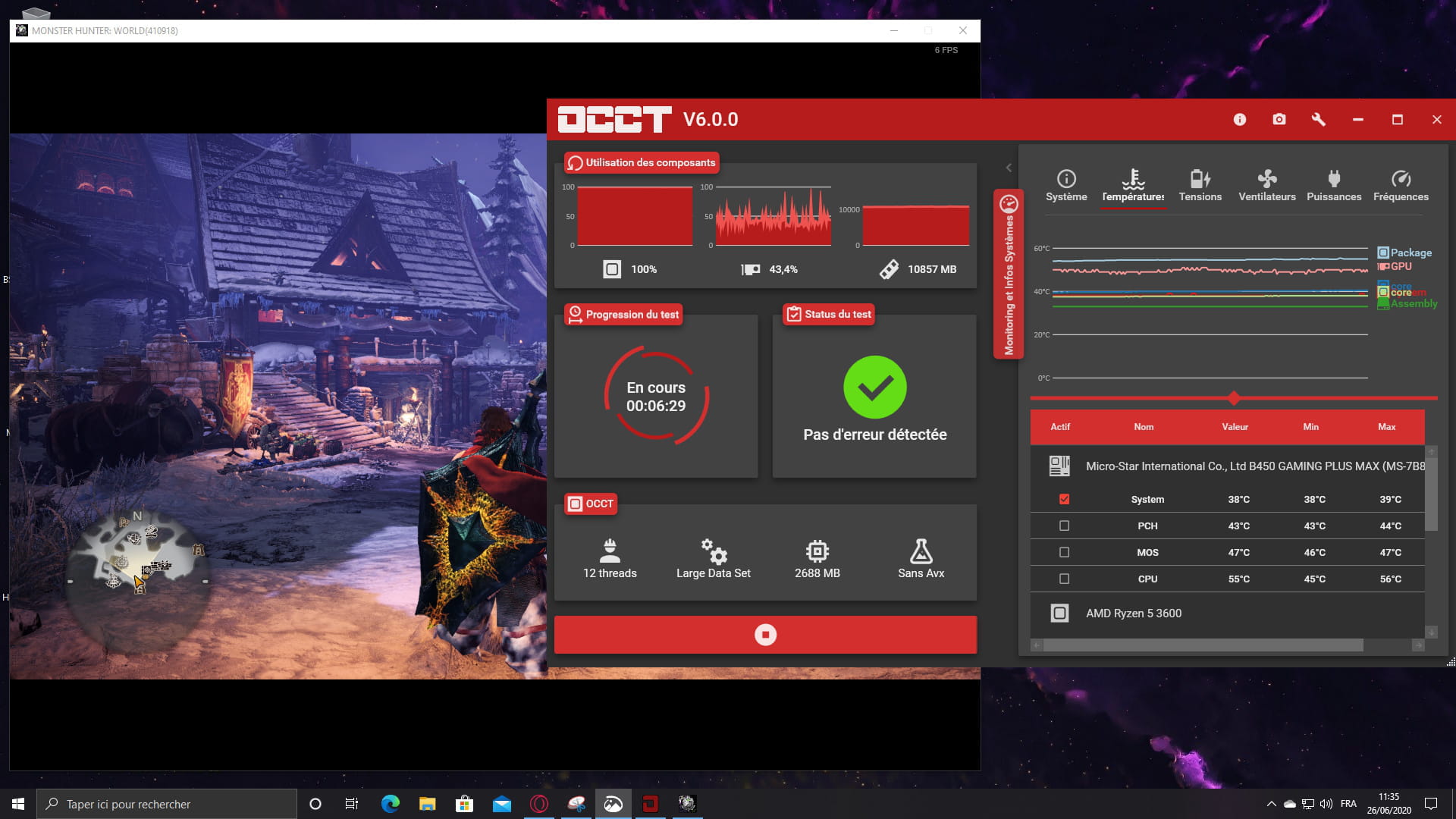1456x819 pixels.
Task: Click the AMD Ryzen 5 3600 processor icon
Action: (x=1059, y=613)
